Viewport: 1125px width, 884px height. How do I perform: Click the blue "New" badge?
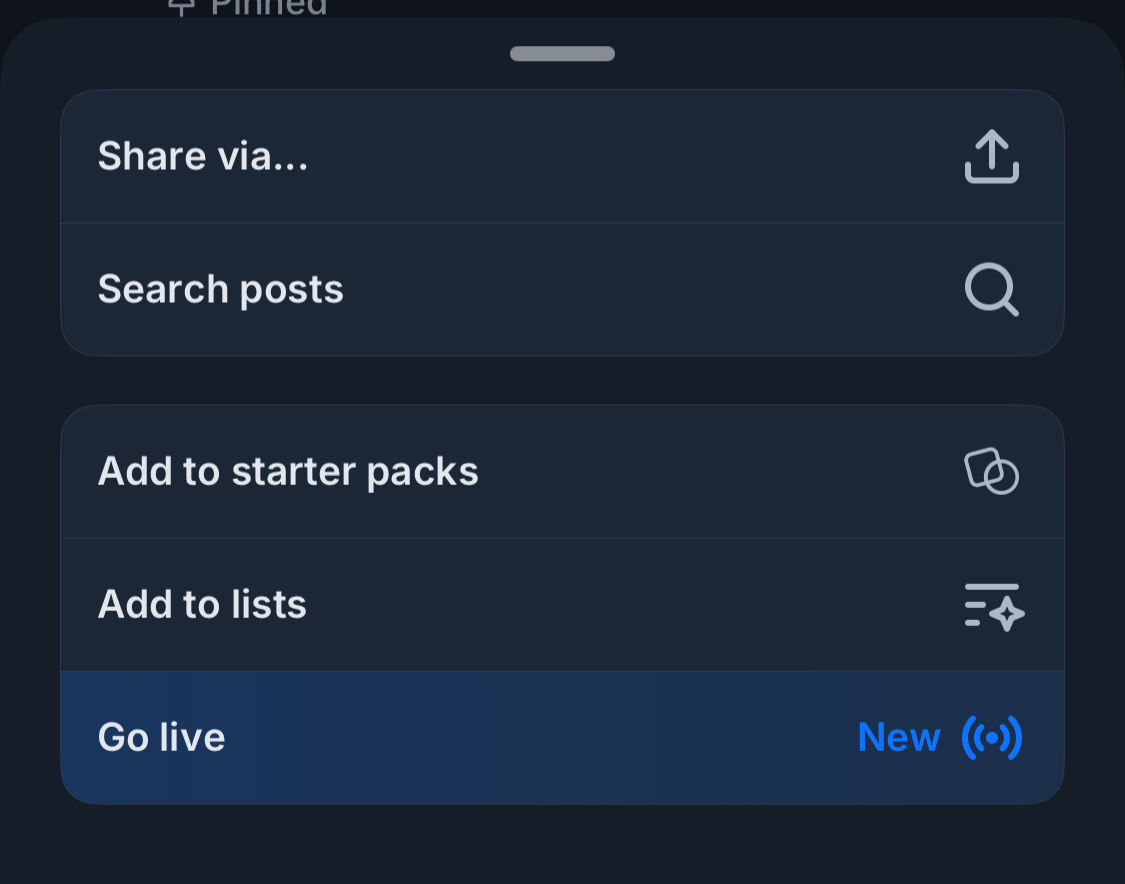coord(898,738)
